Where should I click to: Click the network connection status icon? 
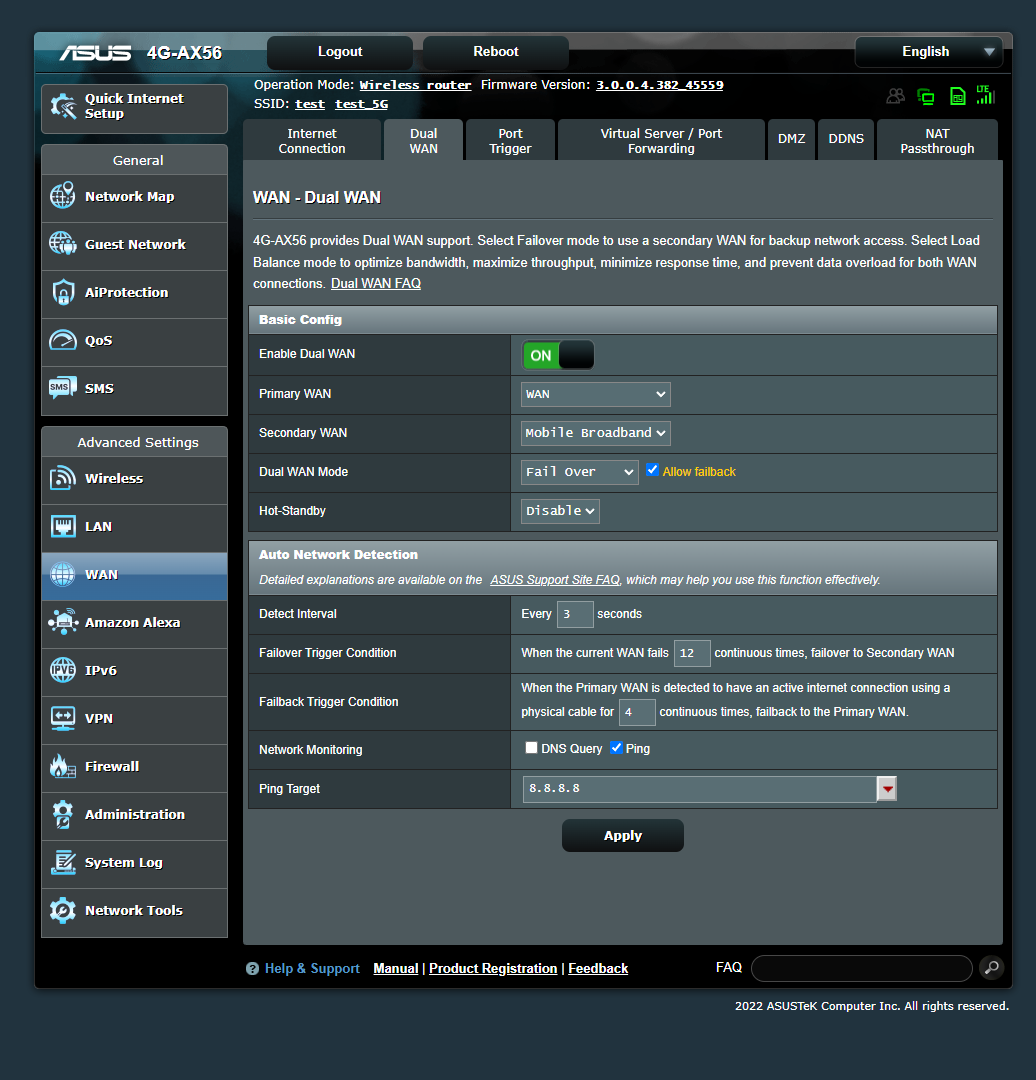[x=926, y=96]
